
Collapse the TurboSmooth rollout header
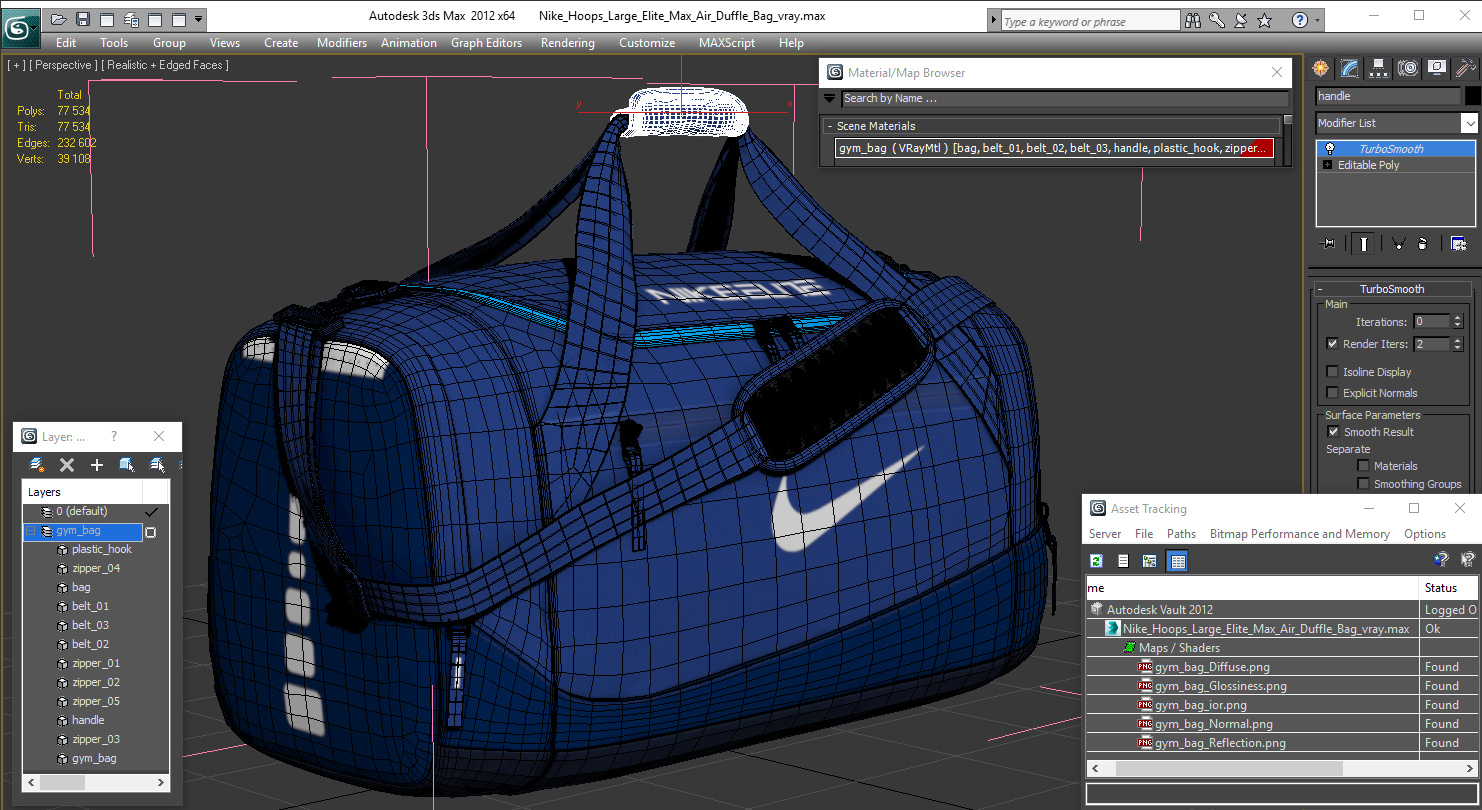1395,289
